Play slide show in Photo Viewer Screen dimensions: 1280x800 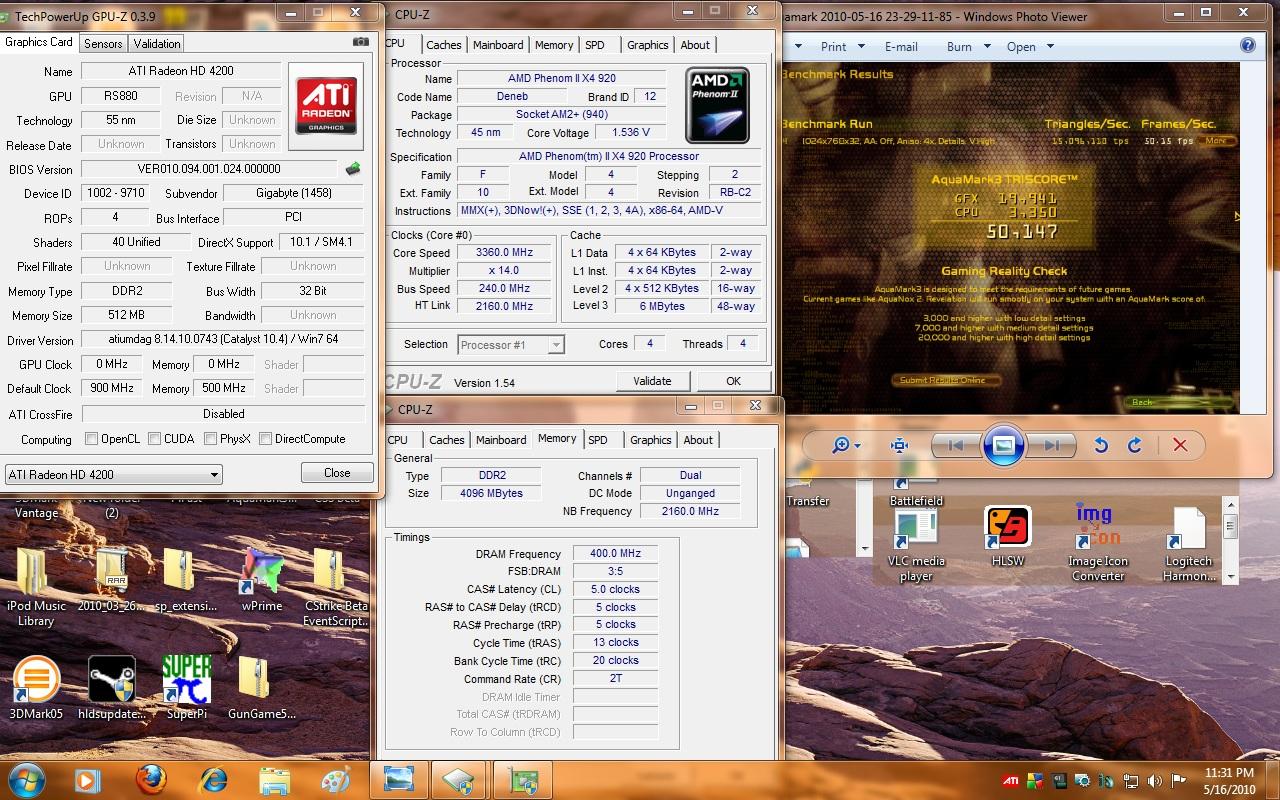coord(1003,445)
